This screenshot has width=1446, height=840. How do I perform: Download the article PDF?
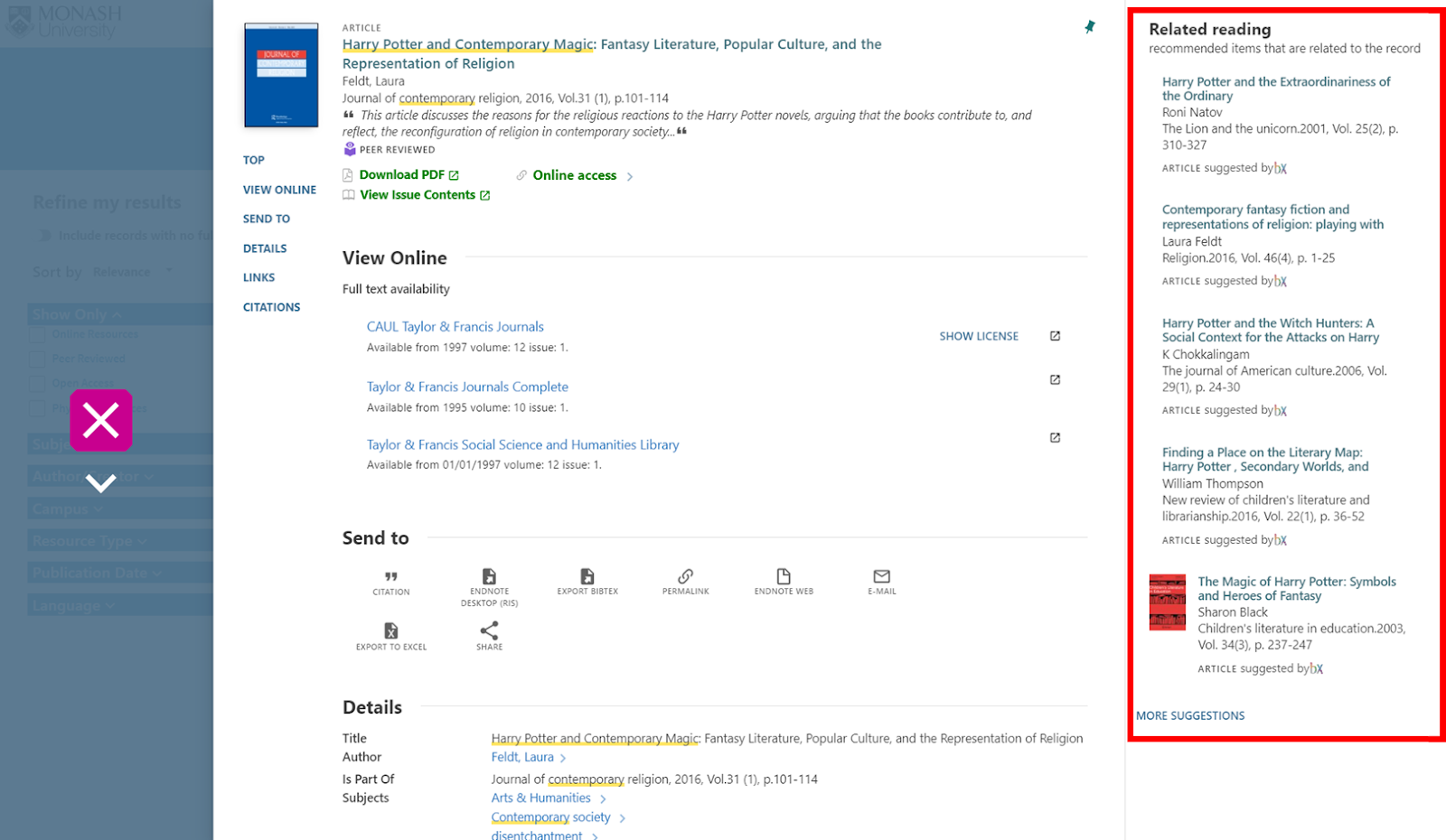point(401,175)
